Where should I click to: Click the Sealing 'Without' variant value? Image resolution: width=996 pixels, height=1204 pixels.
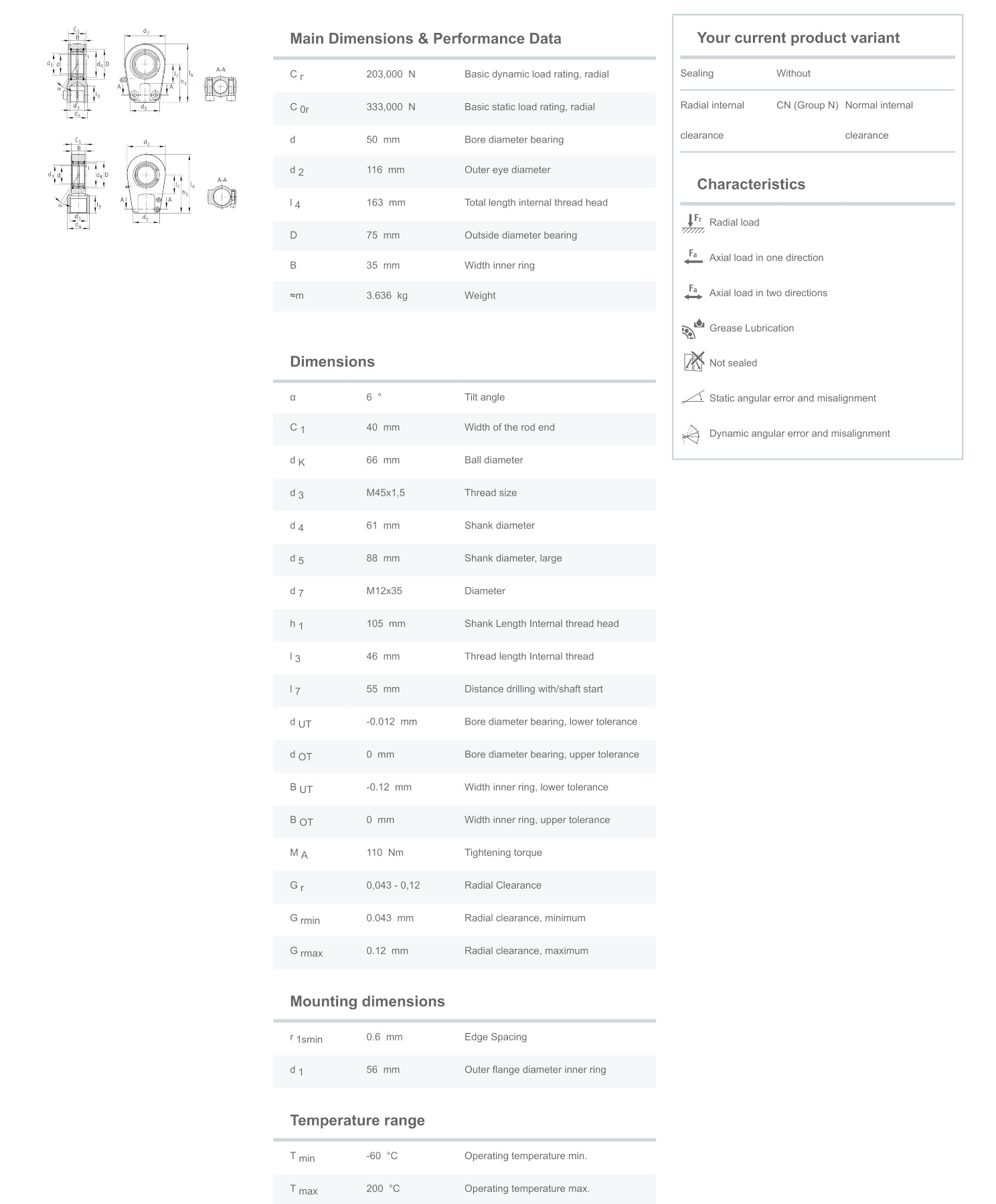(793, 74)
